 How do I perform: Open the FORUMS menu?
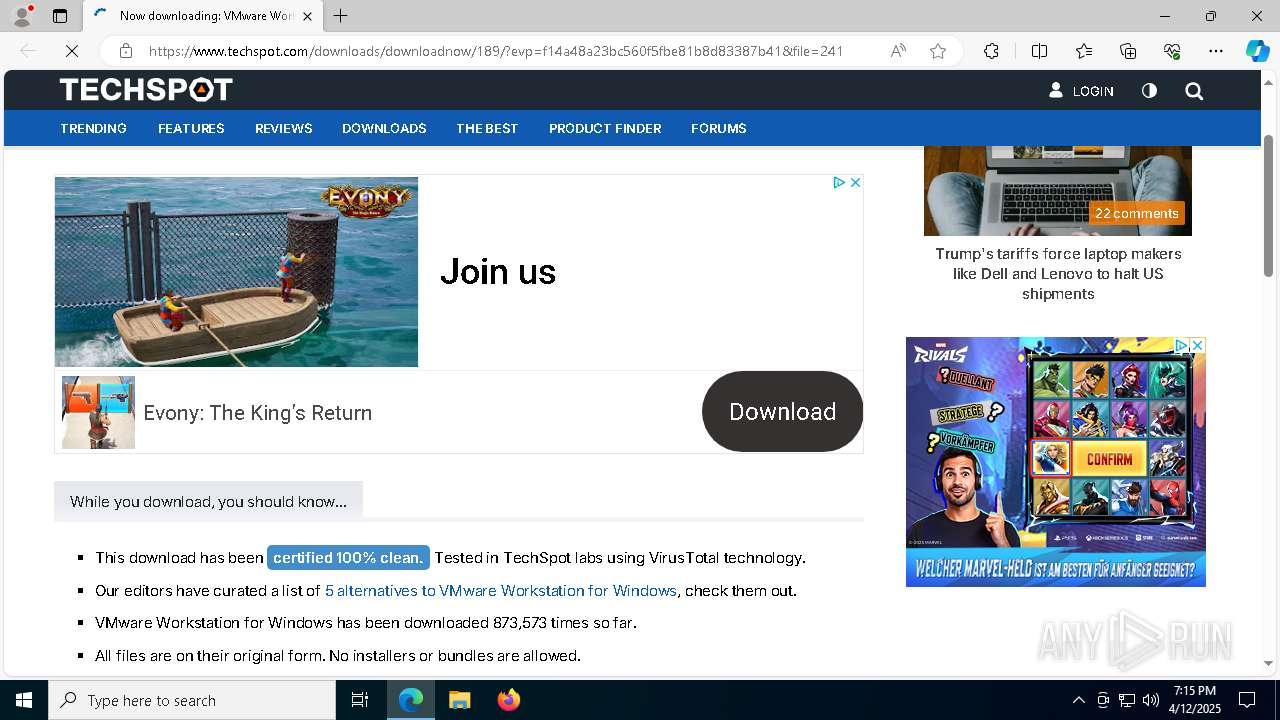(x=719, y=128)
